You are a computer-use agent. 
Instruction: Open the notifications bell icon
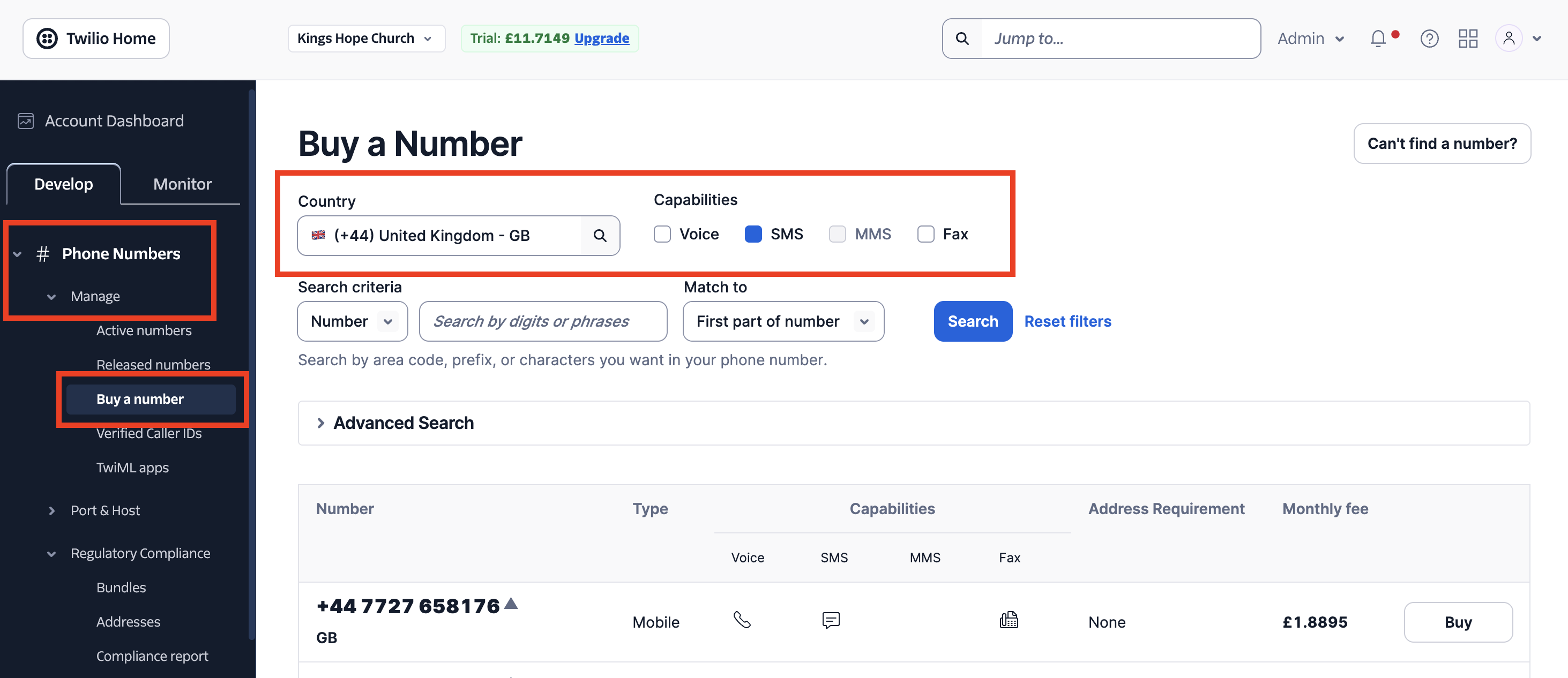[1378, 39]
